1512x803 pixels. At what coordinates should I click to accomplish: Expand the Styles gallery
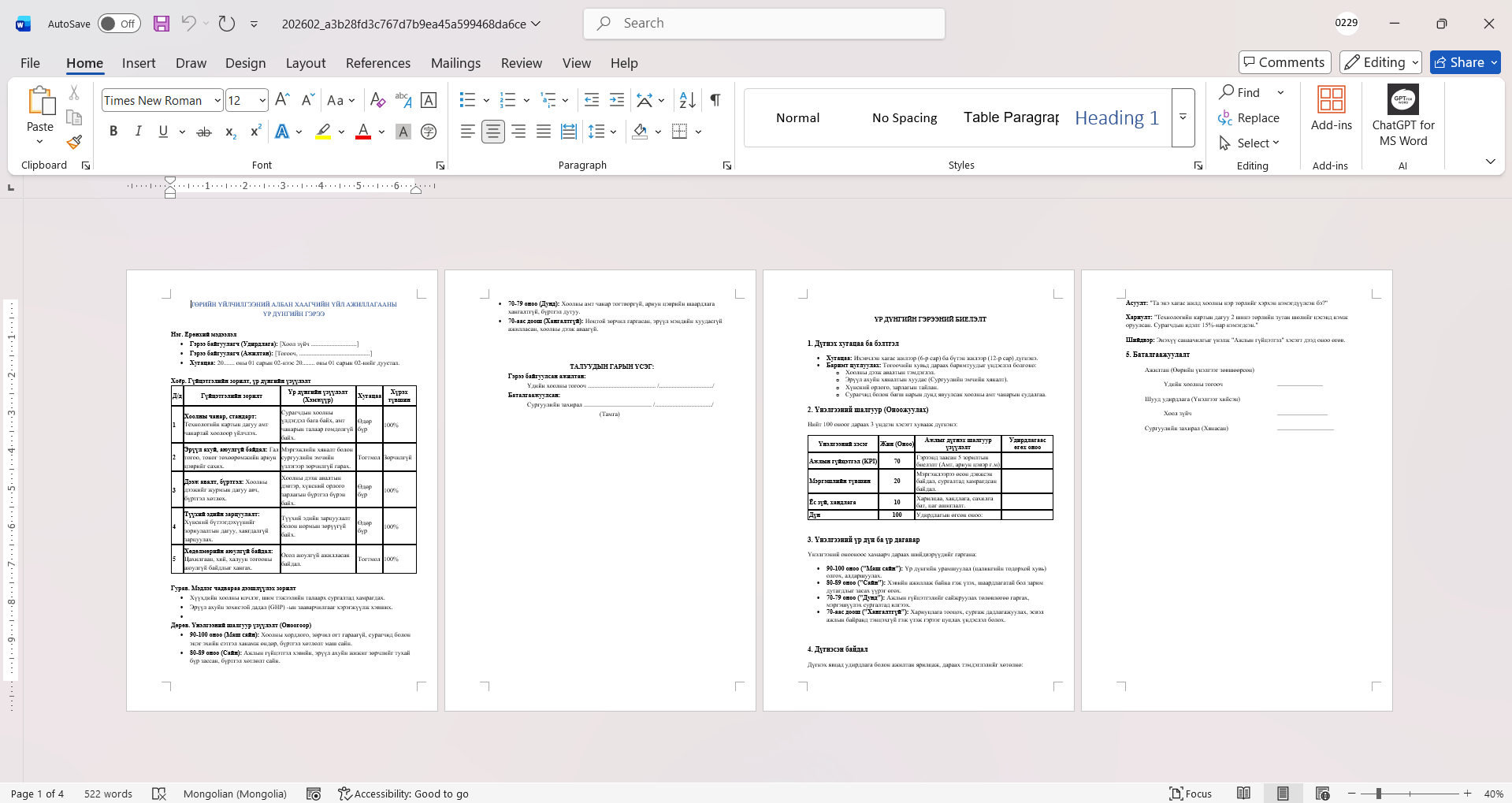pyautogui.click(x=1183, y=117)
